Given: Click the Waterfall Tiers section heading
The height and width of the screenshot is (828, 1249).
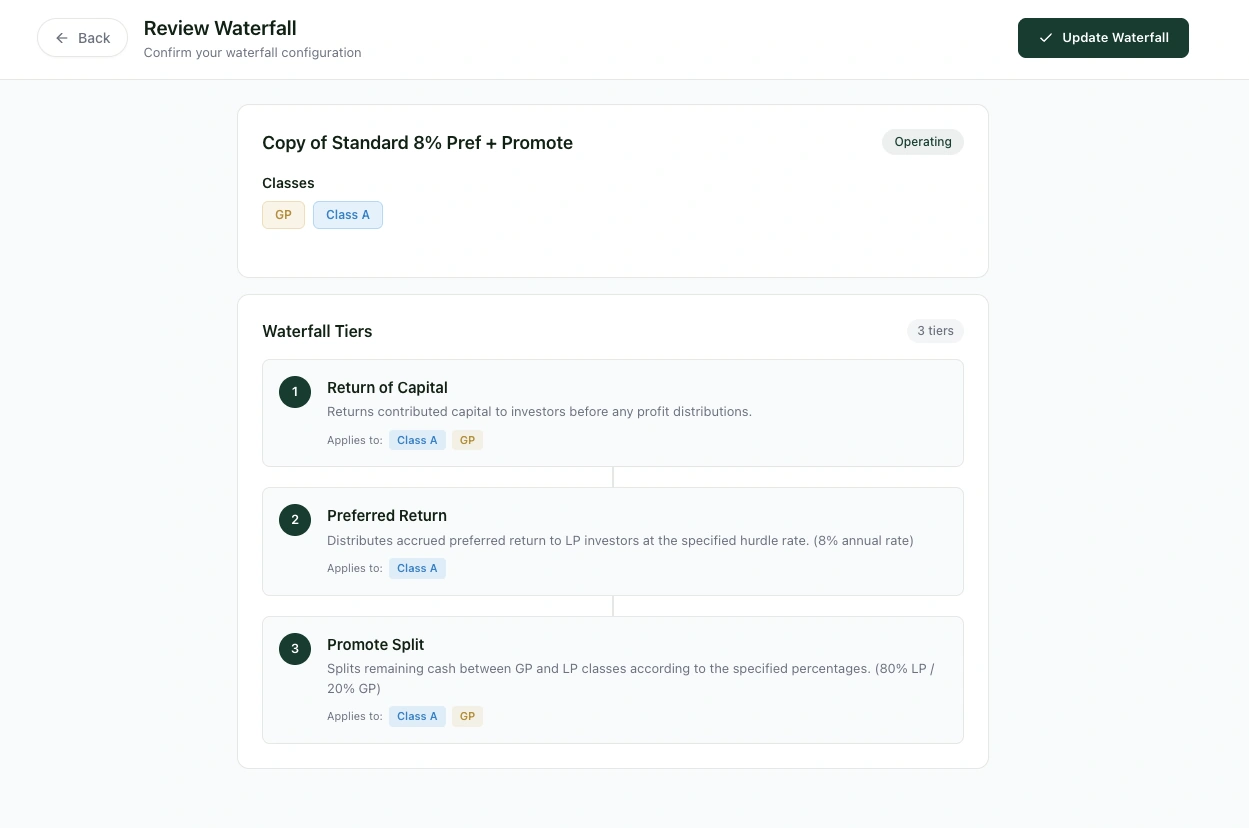Looking at the screenshot, I should (x=317, y=331).
